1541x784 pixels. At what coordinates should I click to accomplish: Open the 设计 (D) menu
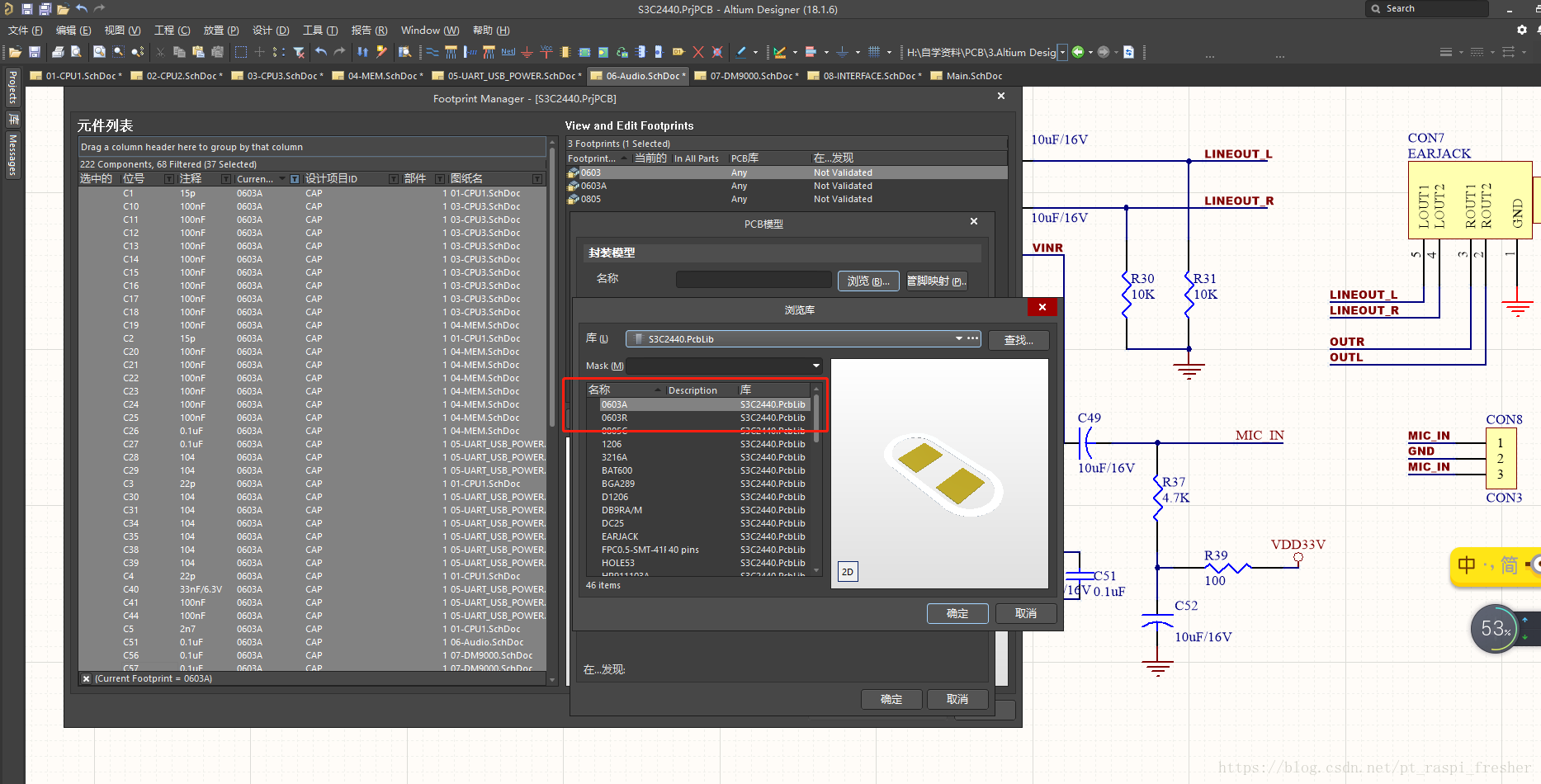271,30
